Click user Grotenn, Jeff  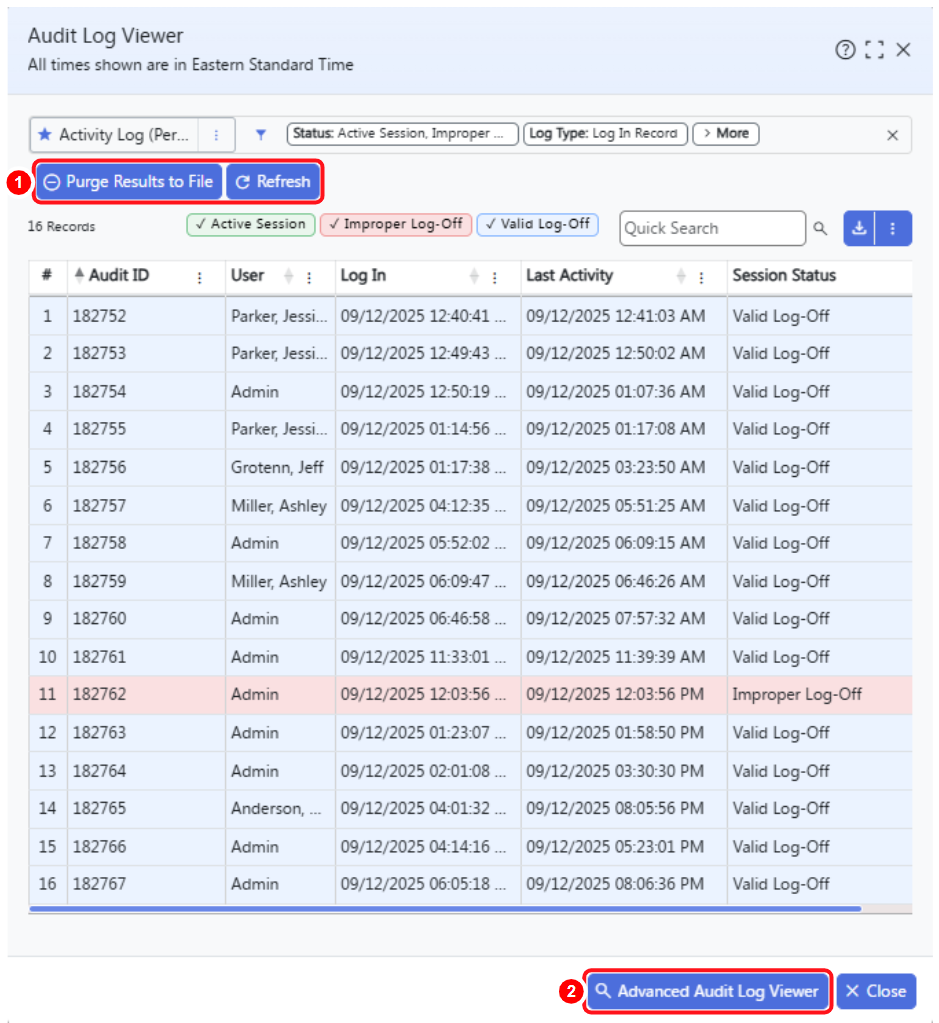tap(277, 468)
